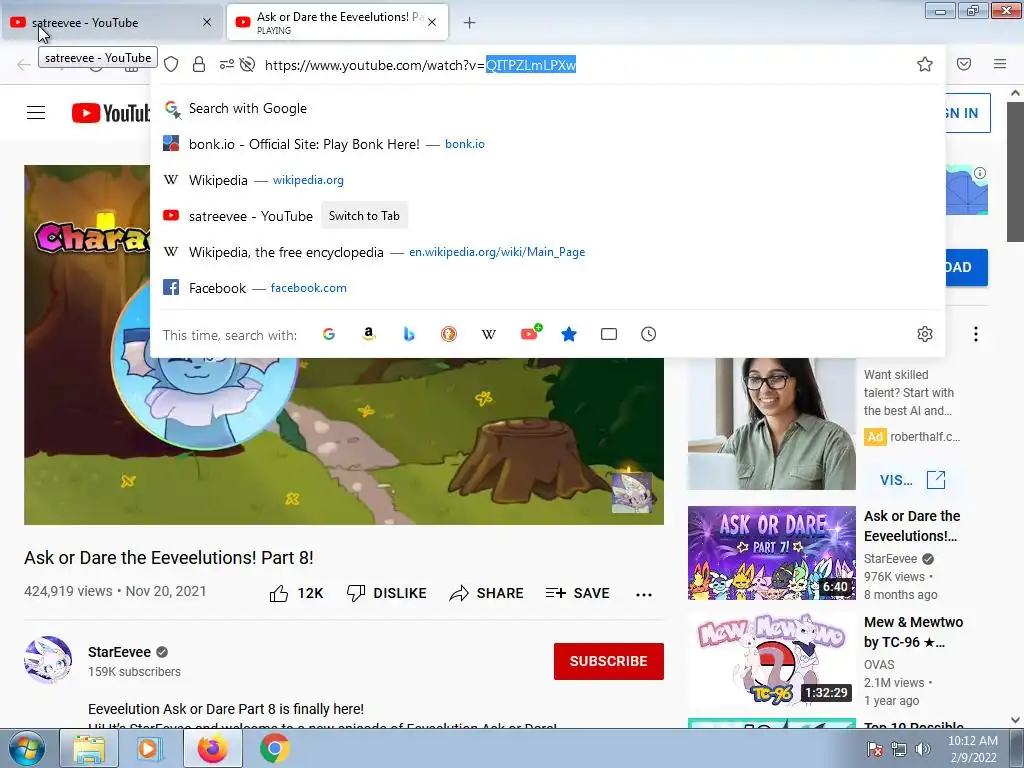
Task: Click the ad info icon on the banner
Action: tap(980, 173)
